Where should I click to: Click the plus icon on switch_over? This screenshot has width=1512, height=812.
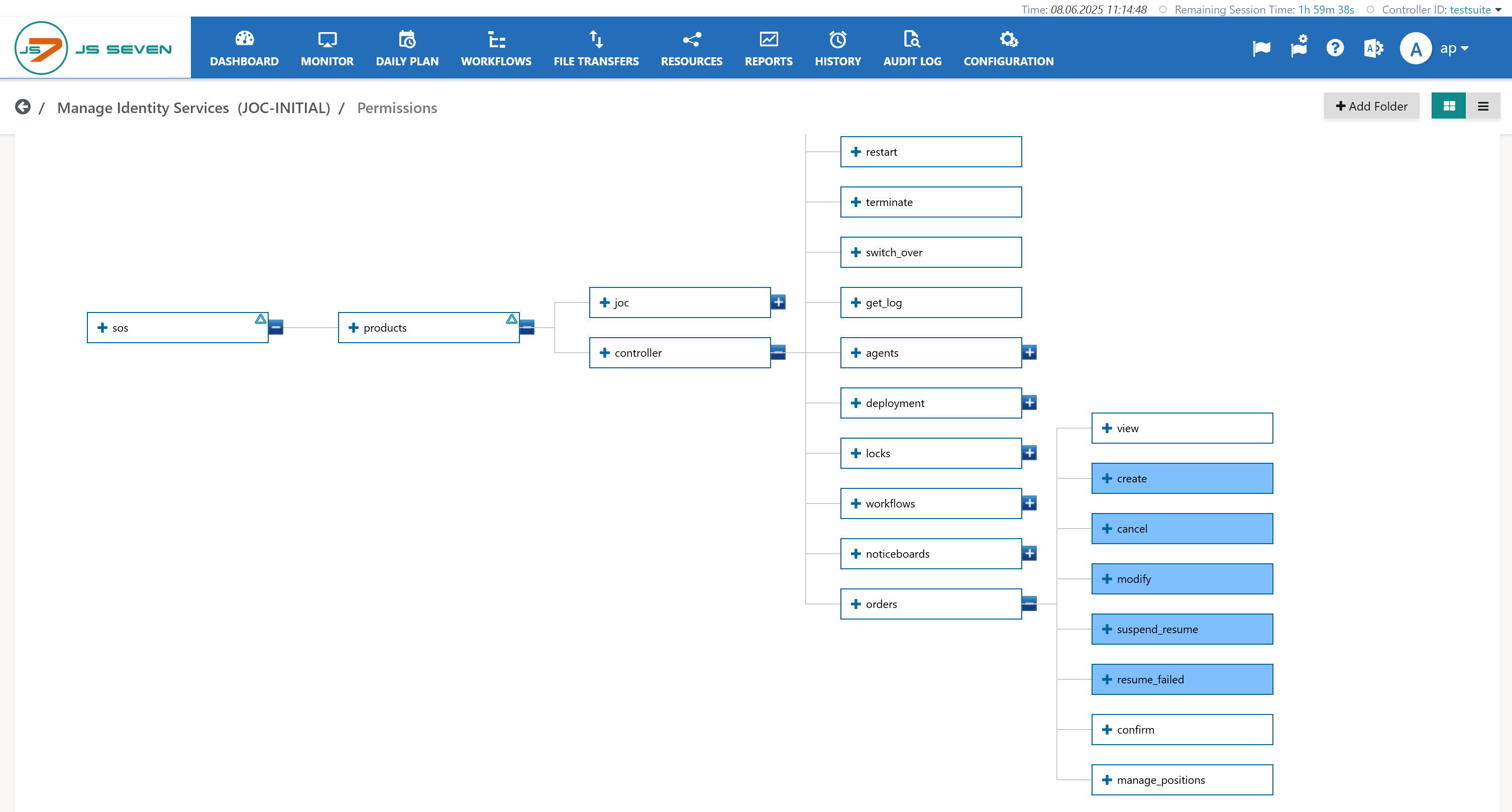coord(856,252)
